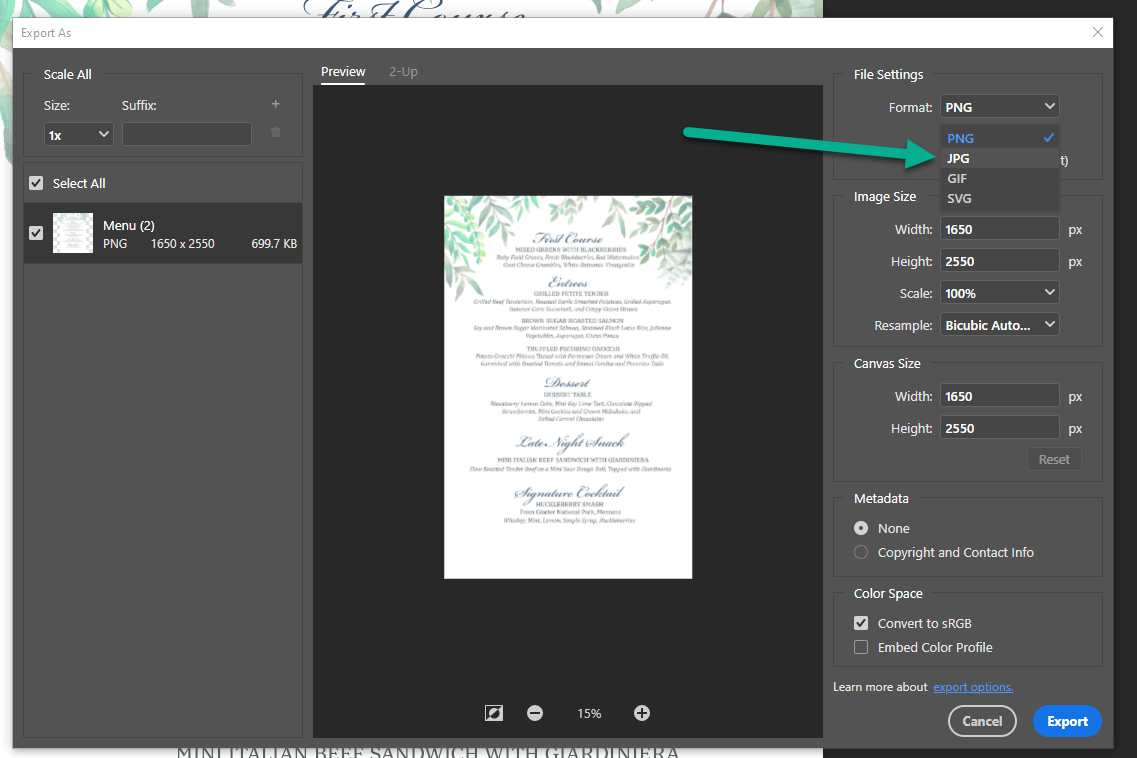Open the export options link
Viewport: 1137px width, 758px height.
point(972,687)
